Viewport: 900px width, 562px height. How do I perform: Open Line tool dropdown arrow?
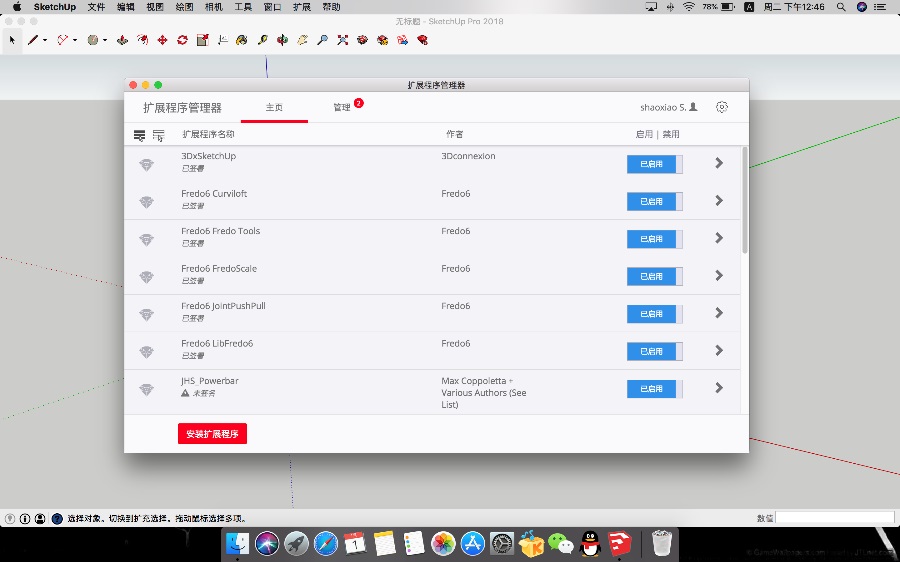tap(45, 40)
